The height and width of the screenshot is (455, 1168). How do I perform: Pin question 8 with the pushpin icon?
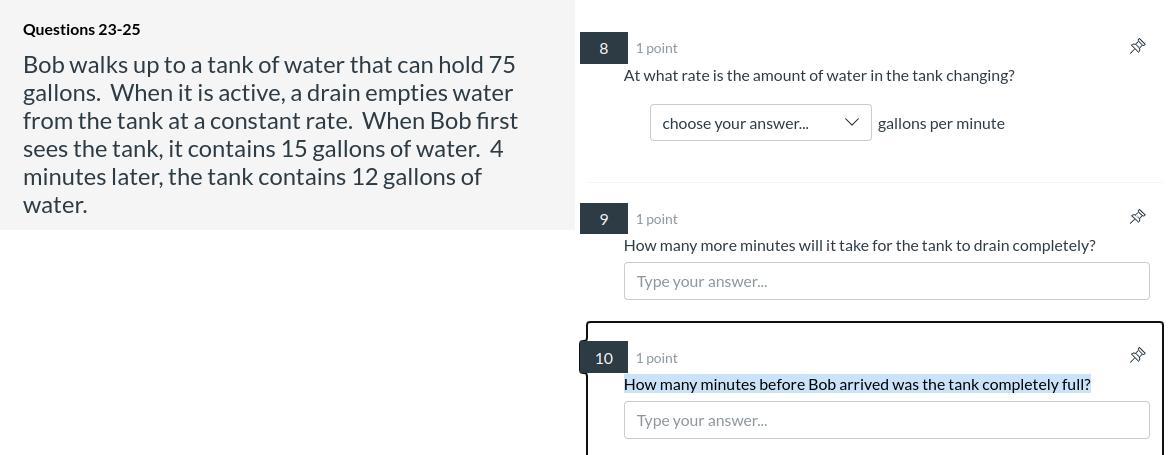pyautogui.click(x=1137, y=46)
